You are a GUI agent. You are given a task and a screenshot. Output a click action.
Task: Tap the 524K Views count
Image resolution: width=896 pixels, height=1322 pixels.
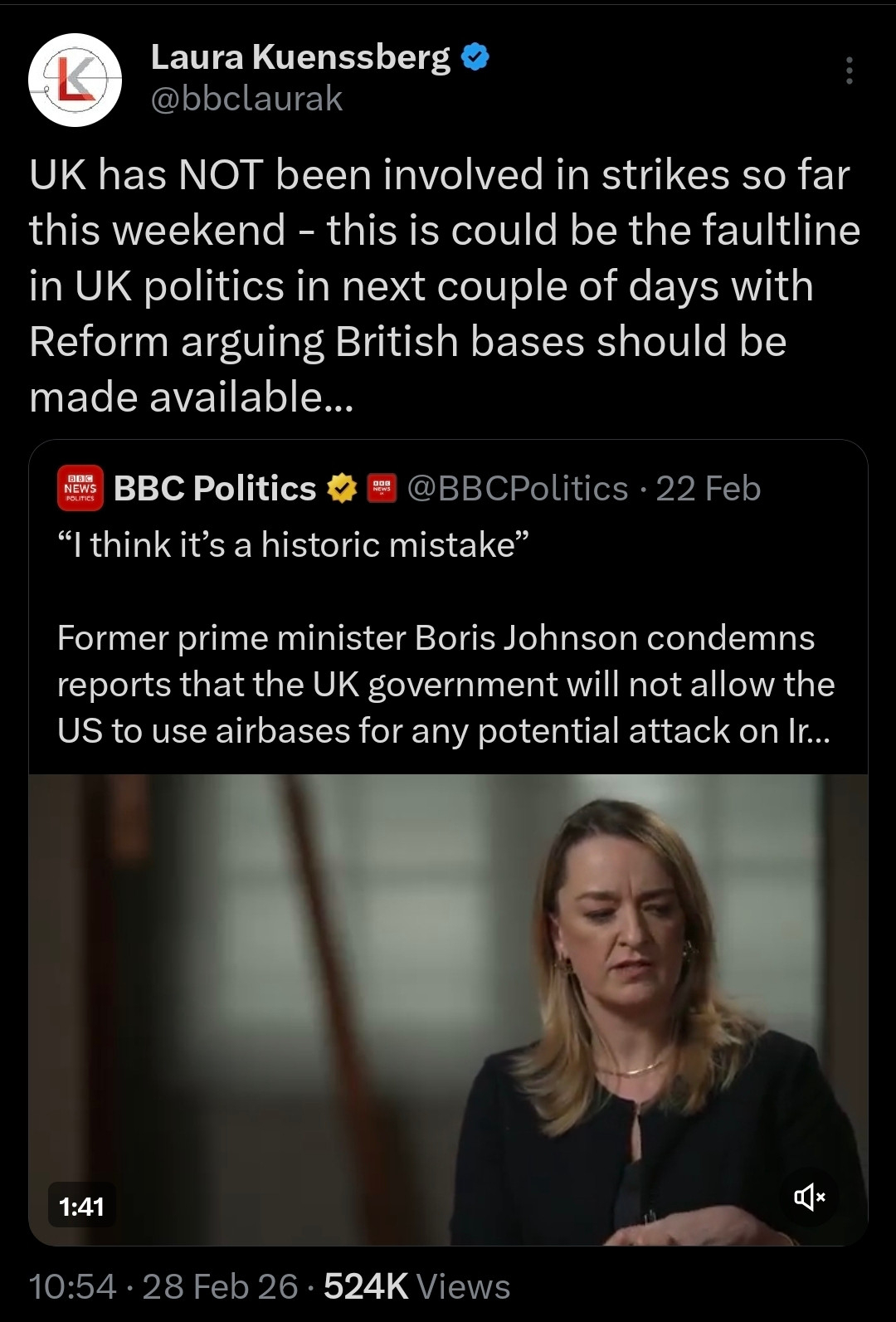click(416, 1286)
